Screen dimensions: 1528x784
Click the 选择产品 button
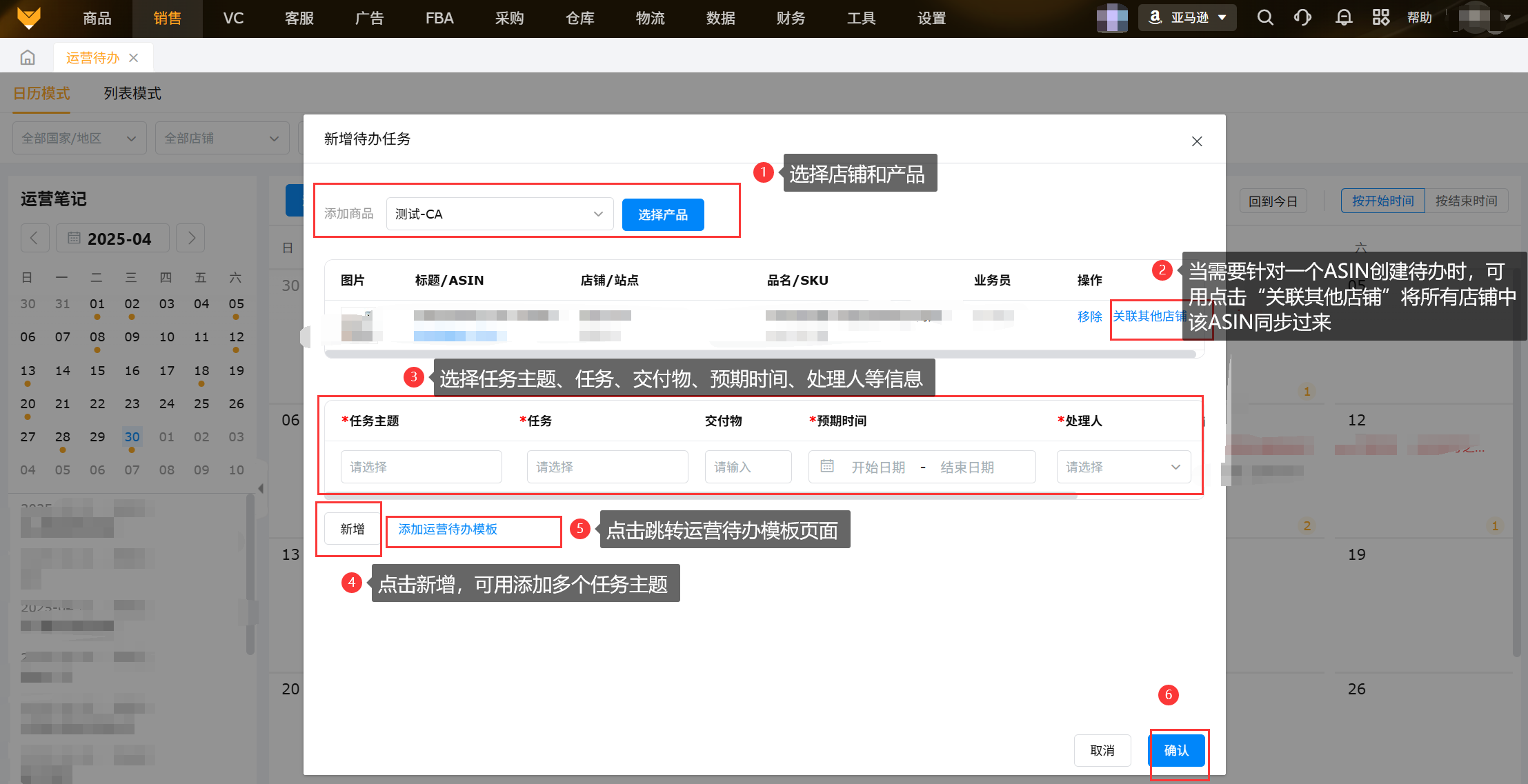(x=662, y=214)
